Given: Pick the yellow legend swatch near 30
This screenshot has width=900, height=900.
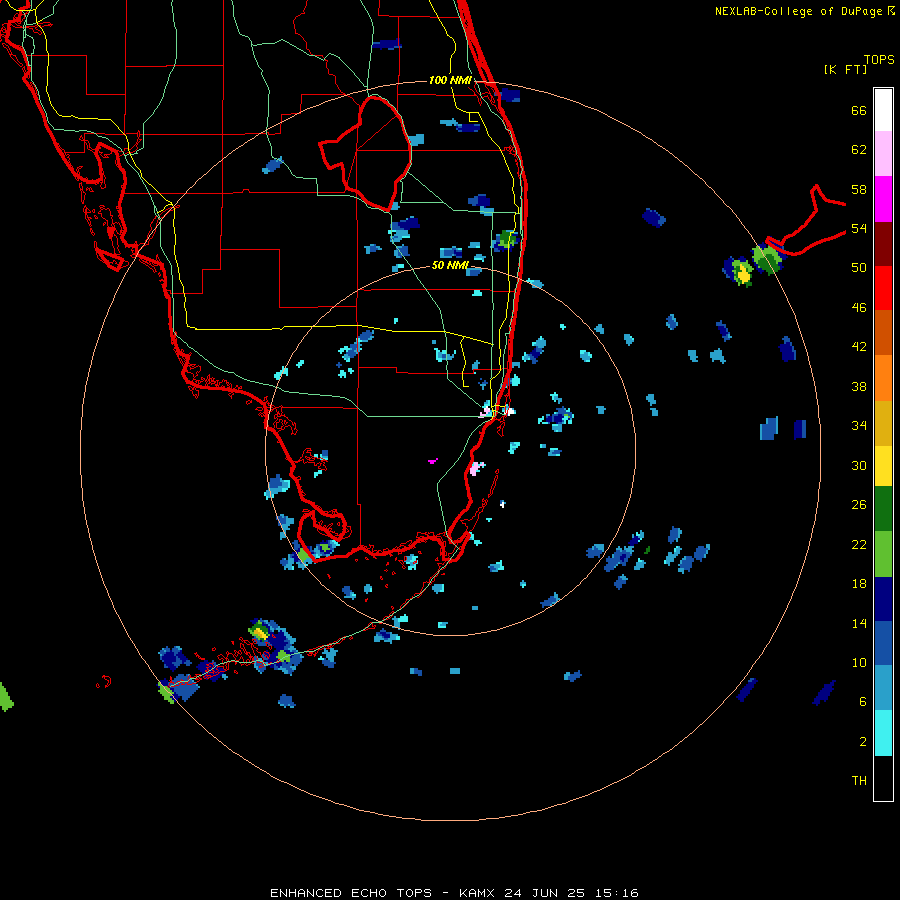Looking at the screenshot, I should tap(883, 466).
